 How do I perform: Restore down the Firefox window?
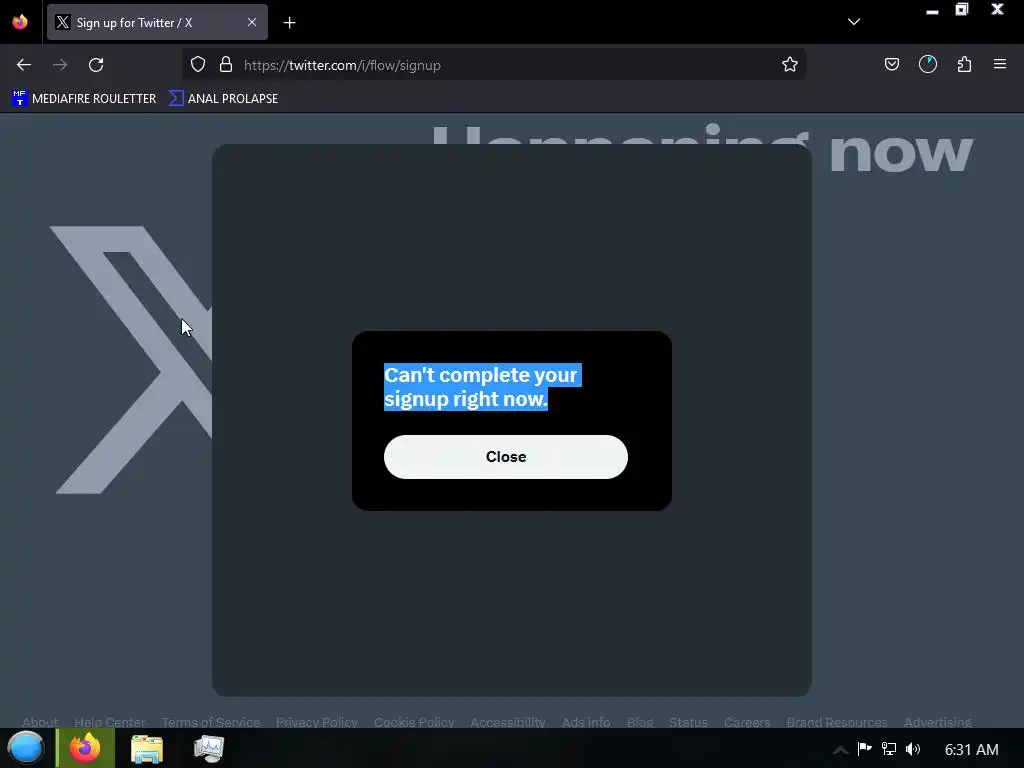[x=962, y=10]
